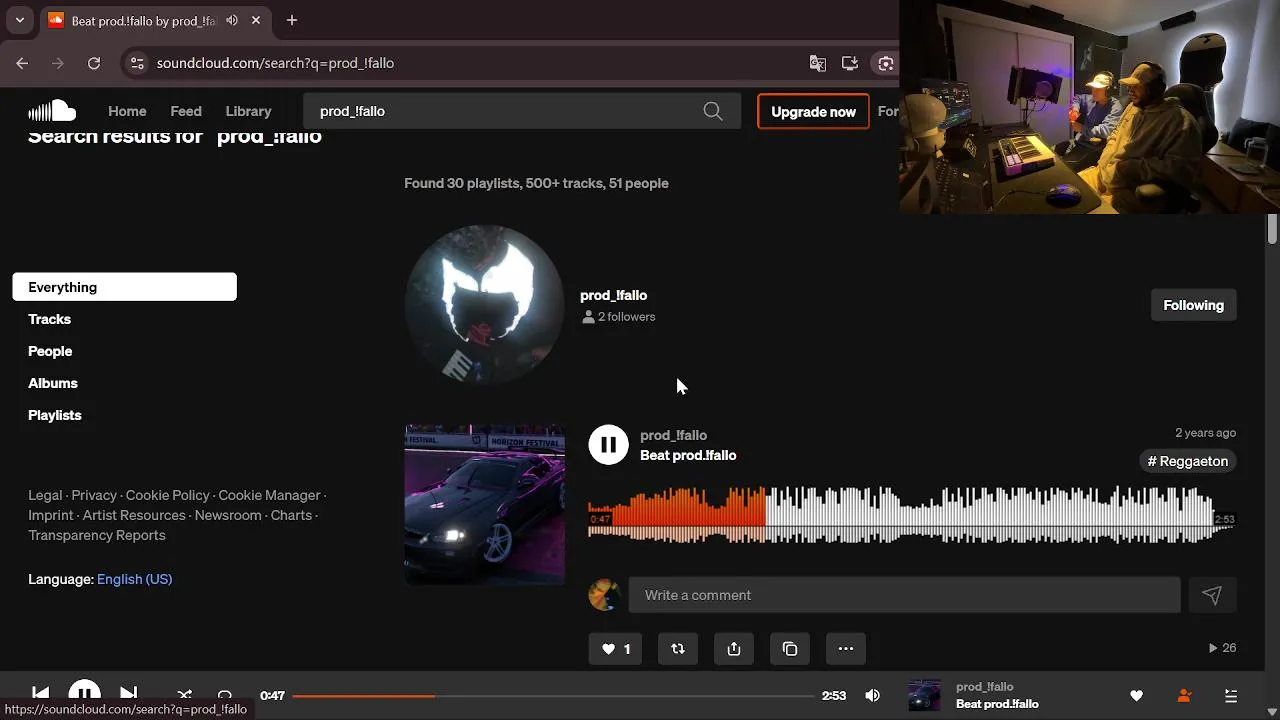Click the Write a comment field
This screenshot has width=1280, height=720.
[905, 595]
